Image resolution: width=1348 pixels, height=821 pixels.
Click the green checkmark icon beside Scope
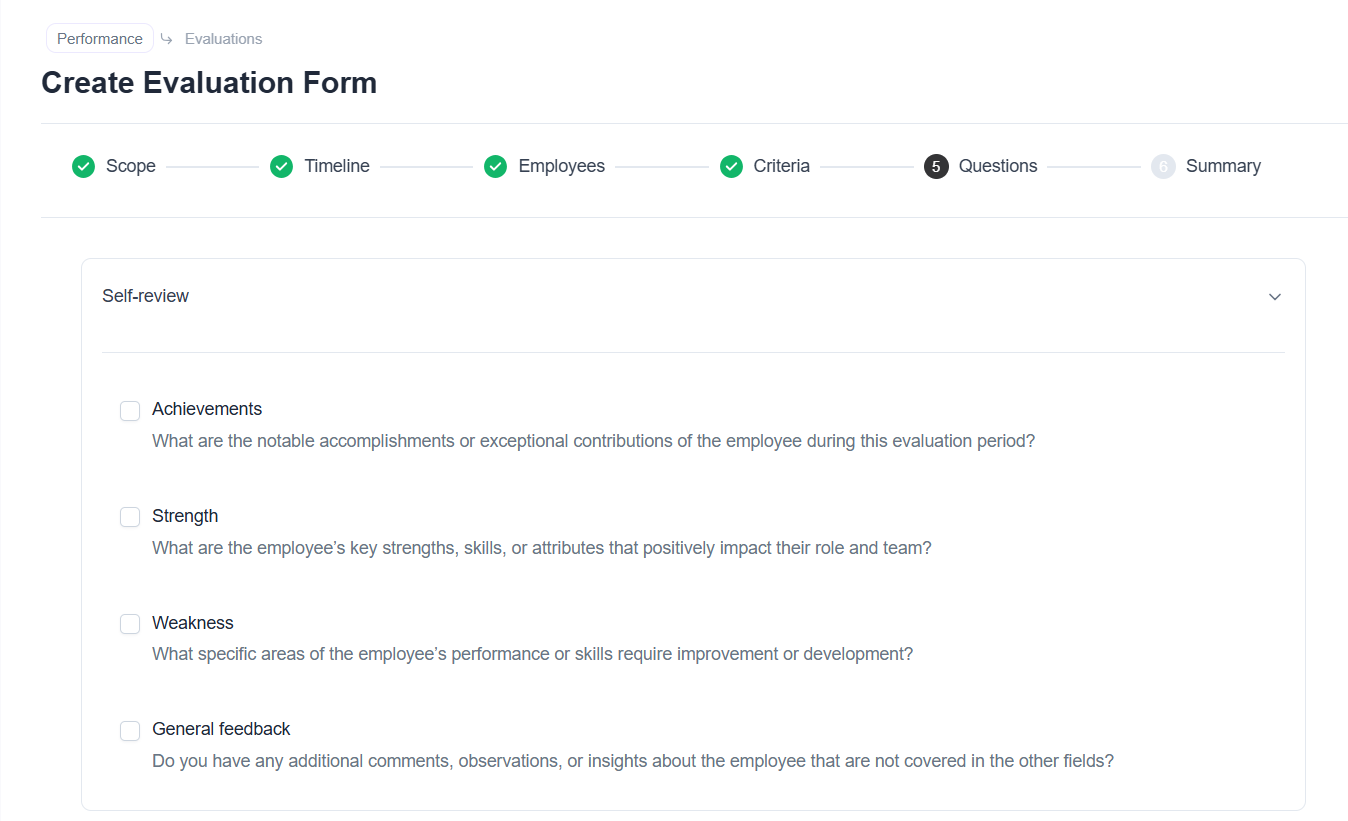click(x=83, y=167)
